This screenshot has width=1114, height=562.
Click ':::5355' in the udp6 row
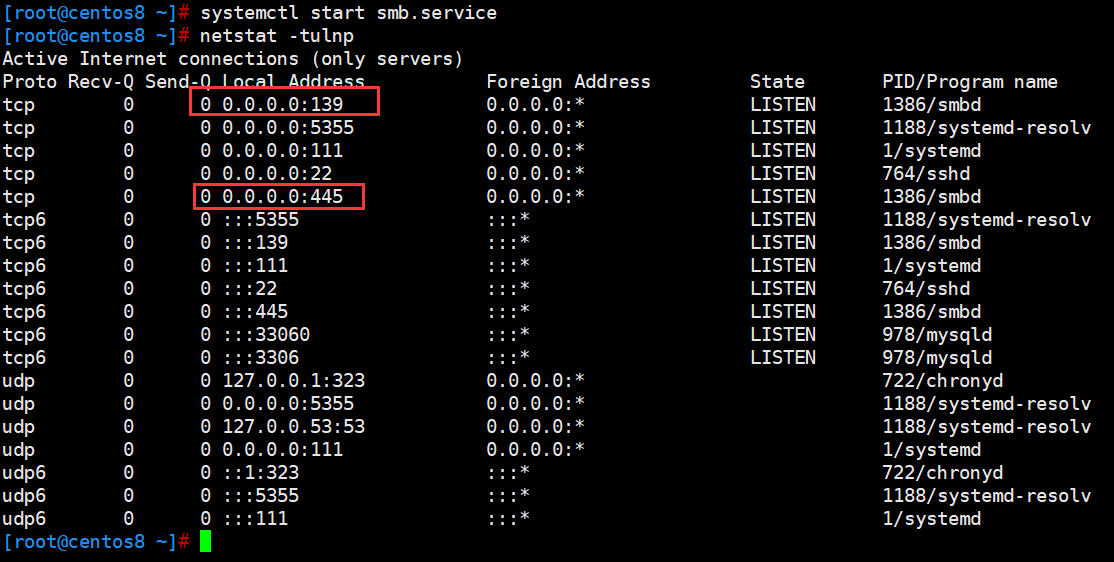coord(261,495)
